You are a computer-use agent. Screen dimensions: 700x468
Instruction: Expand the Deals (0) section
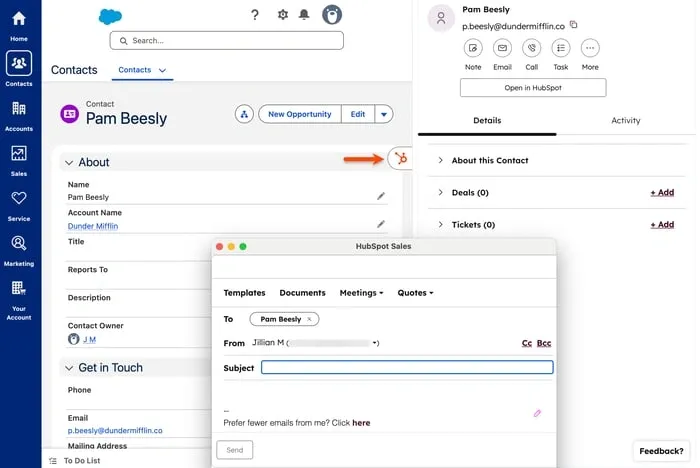pyautogui.click(x=441, y=192)
